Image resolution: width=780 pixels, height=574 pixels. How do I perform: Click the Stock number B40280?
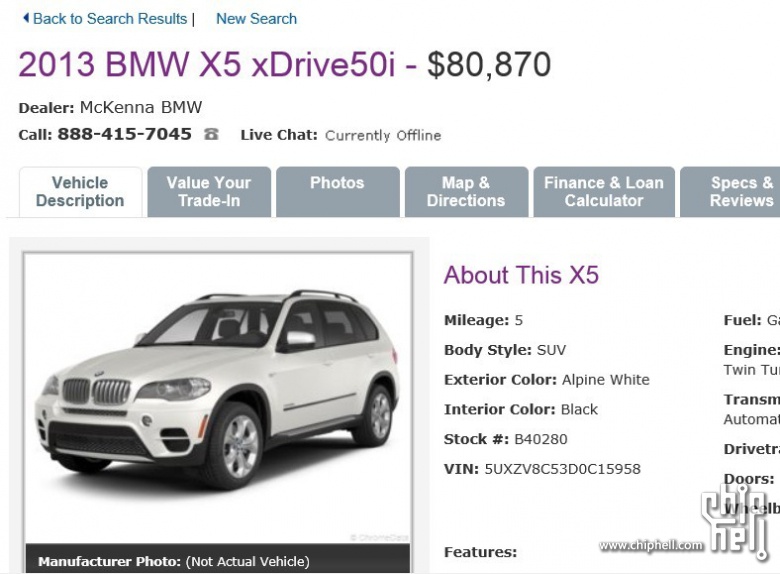click(540, 439)
